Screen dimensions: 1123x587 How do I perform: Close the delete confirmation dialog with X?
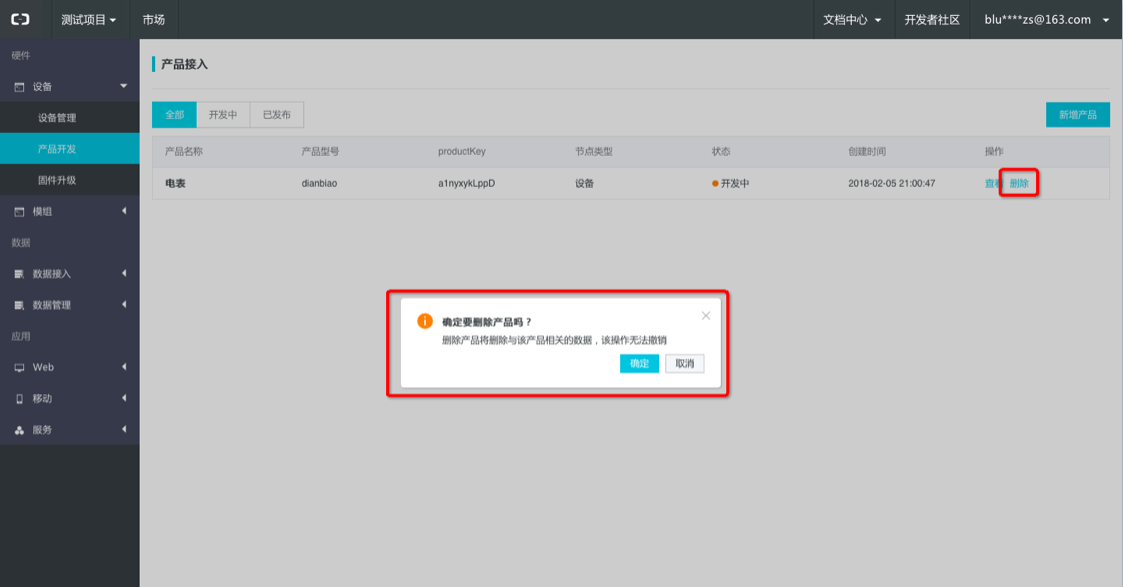[705, 316]
